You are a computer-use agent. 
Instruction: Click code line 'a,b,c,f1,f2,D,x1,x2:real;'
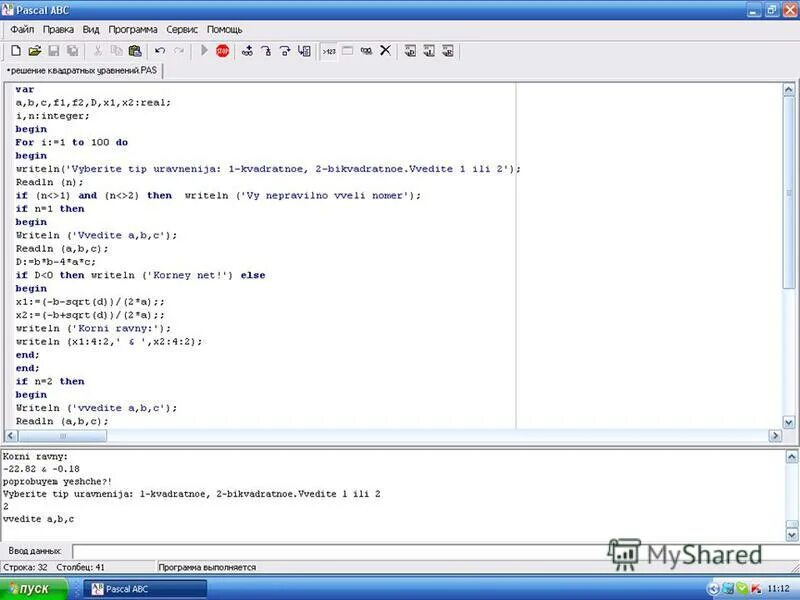pyautogui.click(x=93, y=103)
